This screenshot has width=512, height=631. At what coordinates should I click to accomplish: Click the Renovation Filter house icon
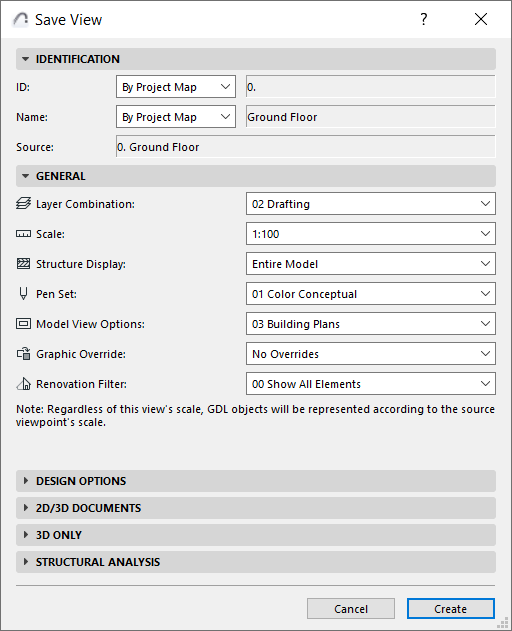(x=23, y=384)
